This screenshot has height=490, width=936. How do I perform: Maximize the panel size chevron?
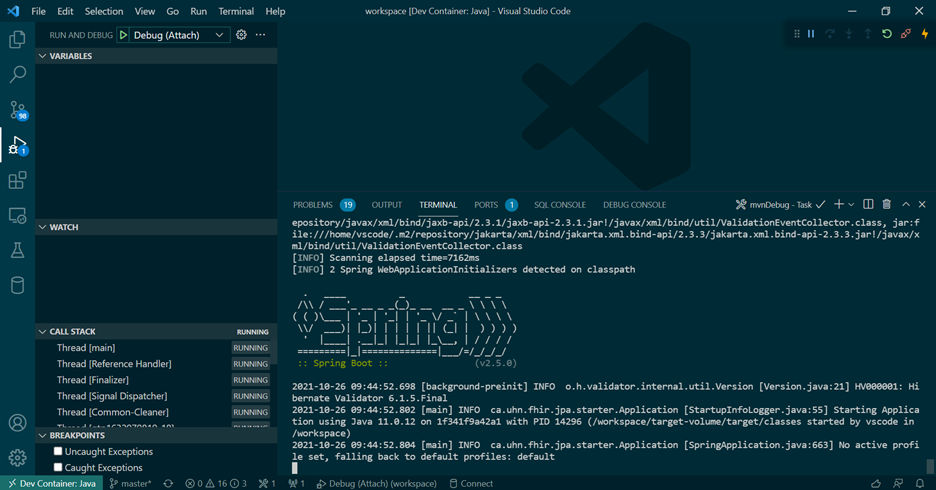tap(906, 204)
